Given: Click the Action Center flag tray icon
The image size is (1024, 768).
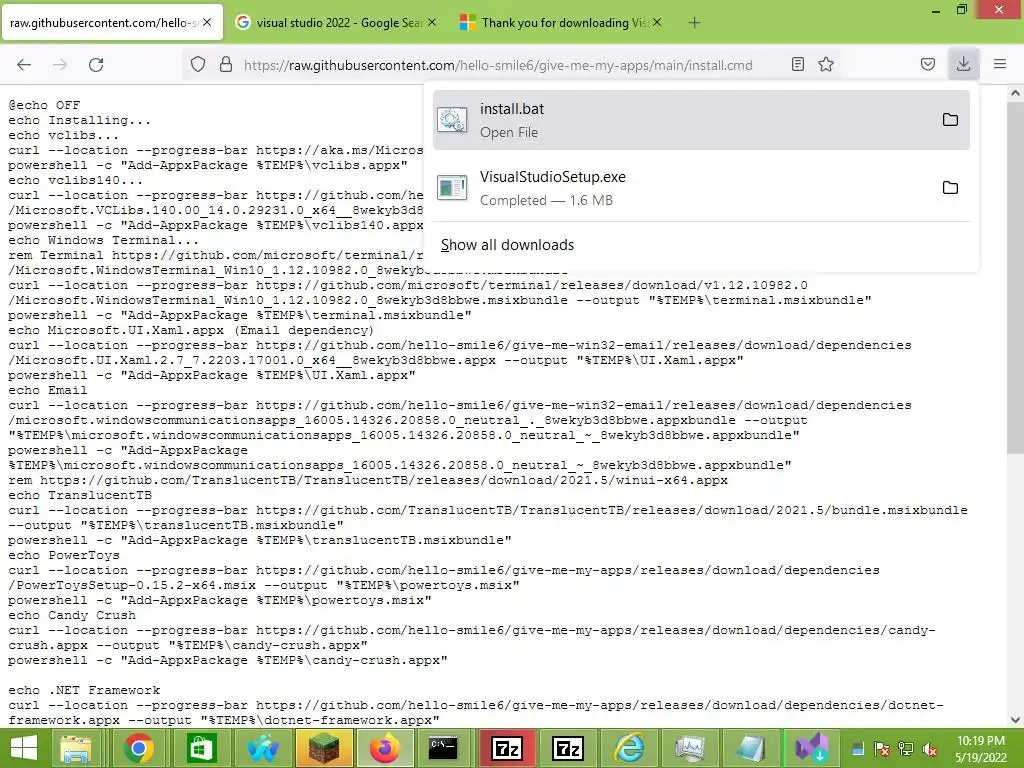Looking at the screenshot, I should click(x=882, y=750).
